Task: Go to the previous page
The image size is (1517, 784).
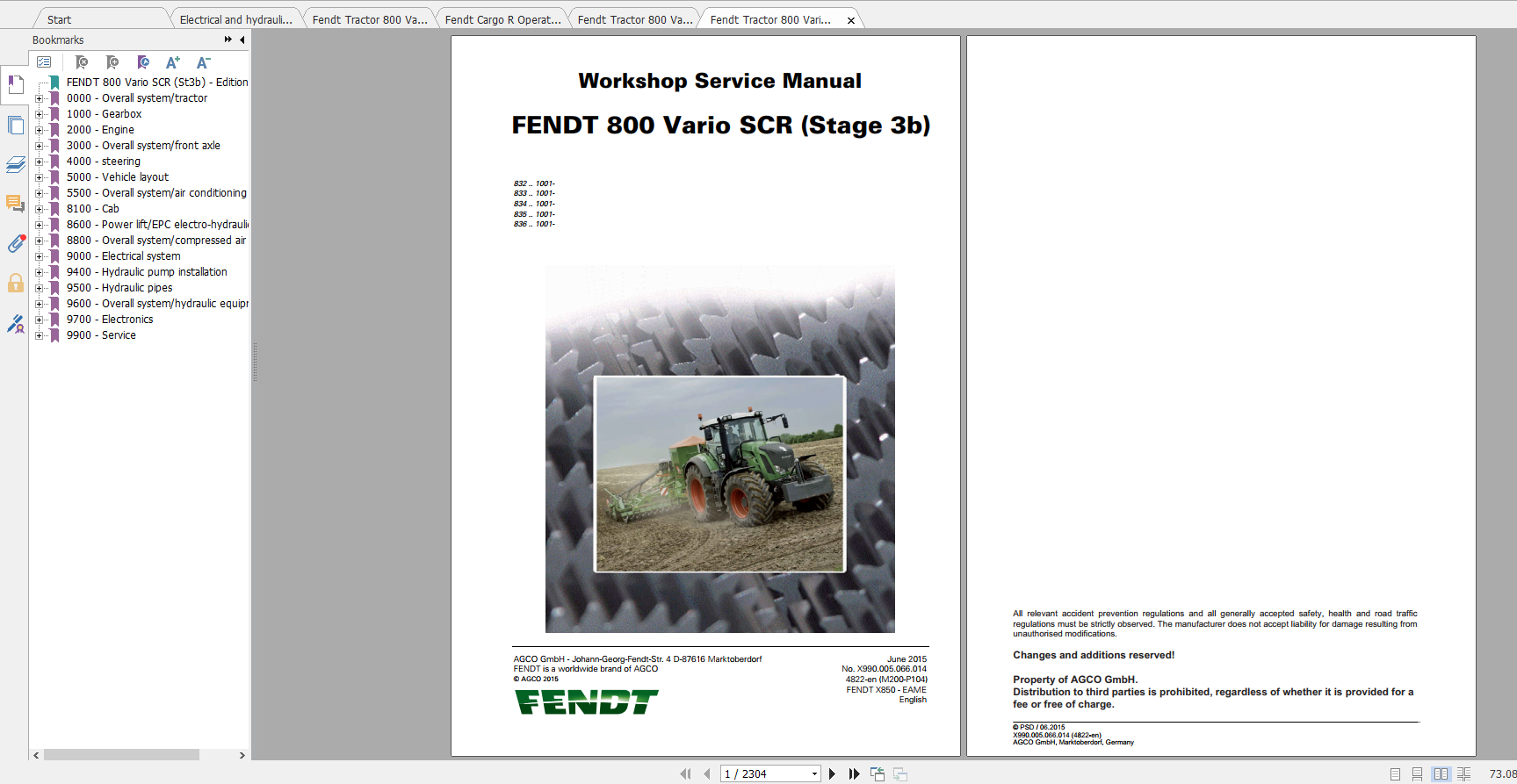Action: (706, 773)
